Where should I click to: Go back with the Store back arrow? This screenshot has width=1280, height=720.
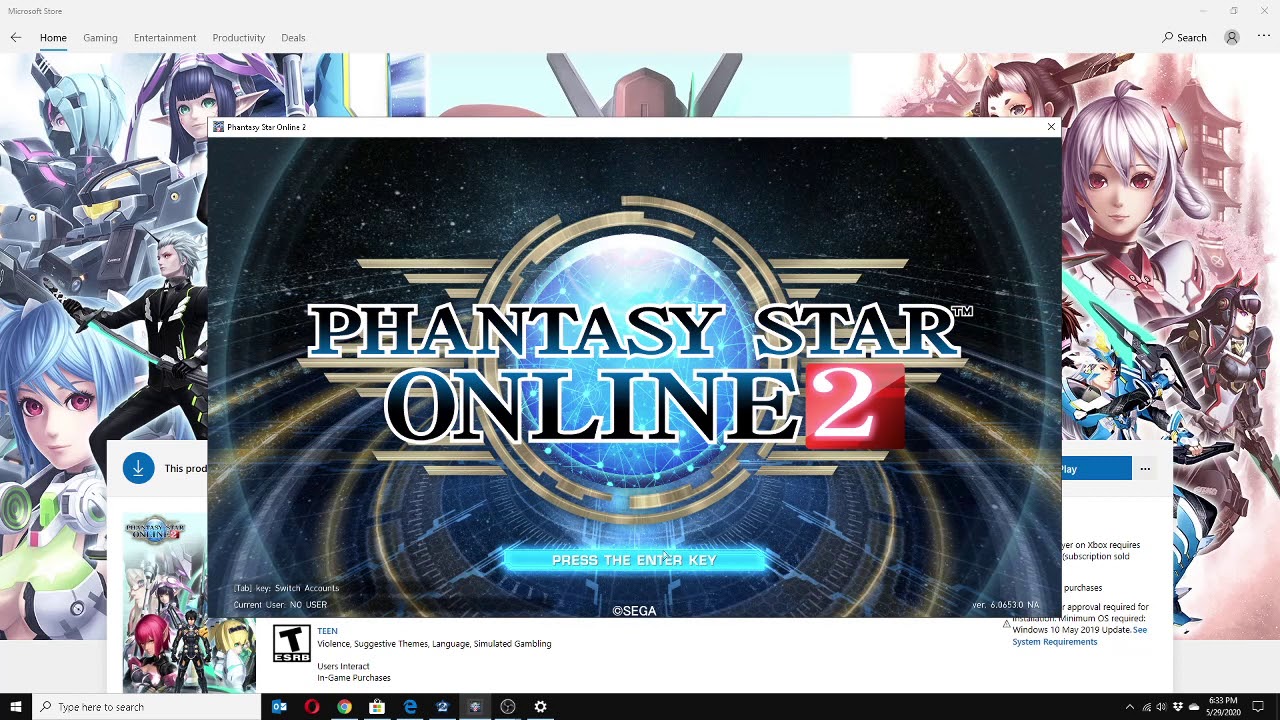15,37
